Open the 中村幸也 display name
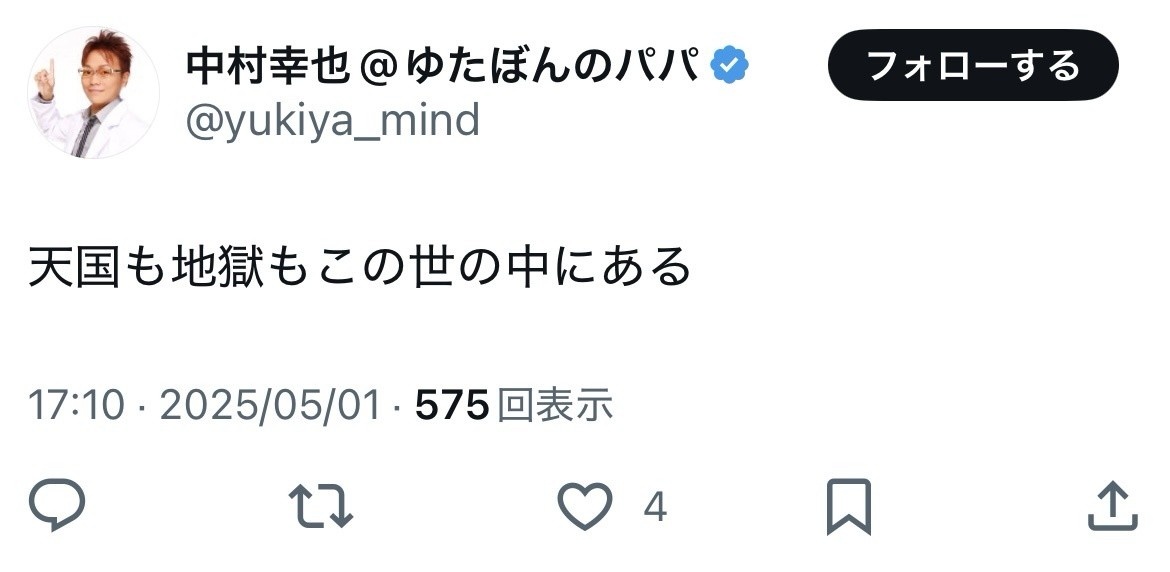The height and width of the screenshot is (572, 1170). tap(268, 66)
